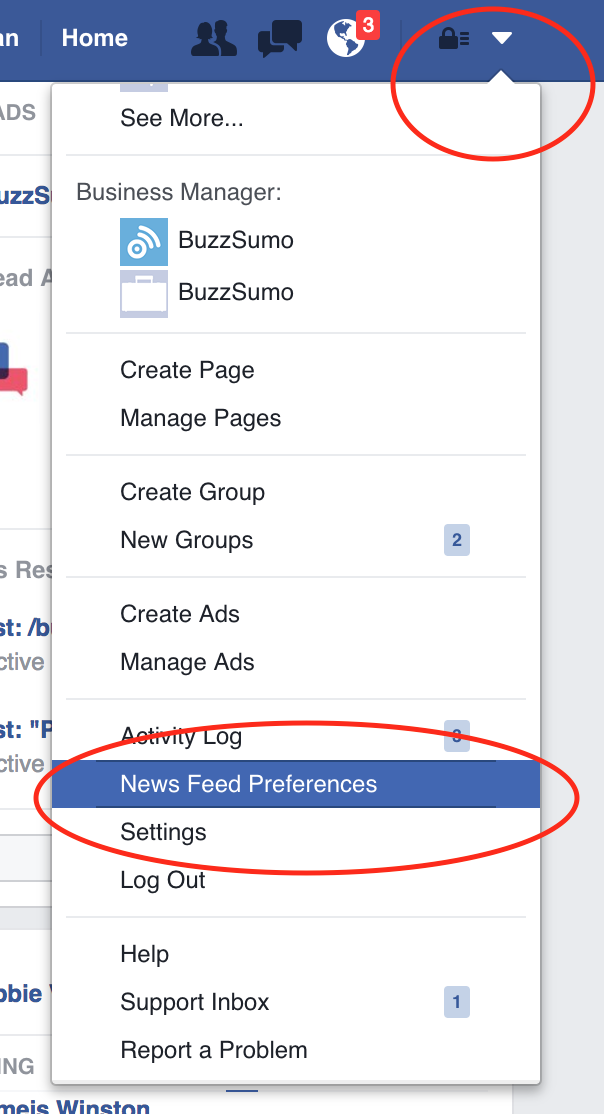Screen dimensions: 604x1114
Task: Expand the See More... list
Action: tap(182, 118)
